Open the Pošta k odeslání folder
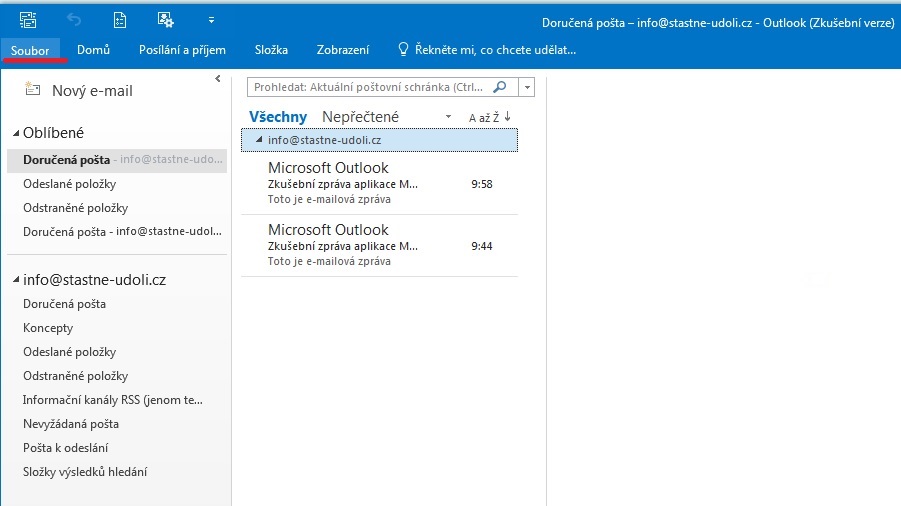 [66, 448]
